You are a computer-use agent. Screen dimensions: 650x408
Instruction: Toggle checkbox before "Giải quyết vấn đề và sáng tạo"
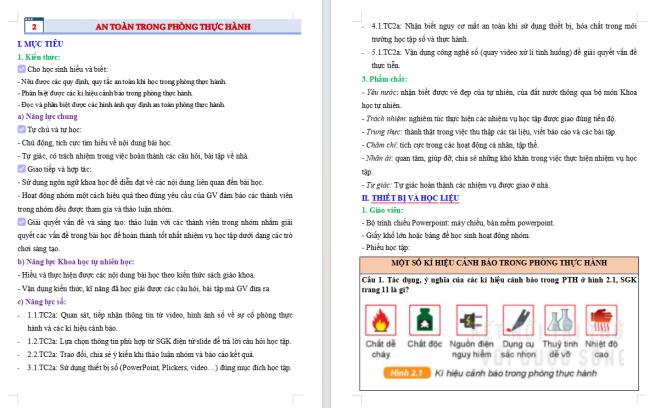[x=22, y=222]
